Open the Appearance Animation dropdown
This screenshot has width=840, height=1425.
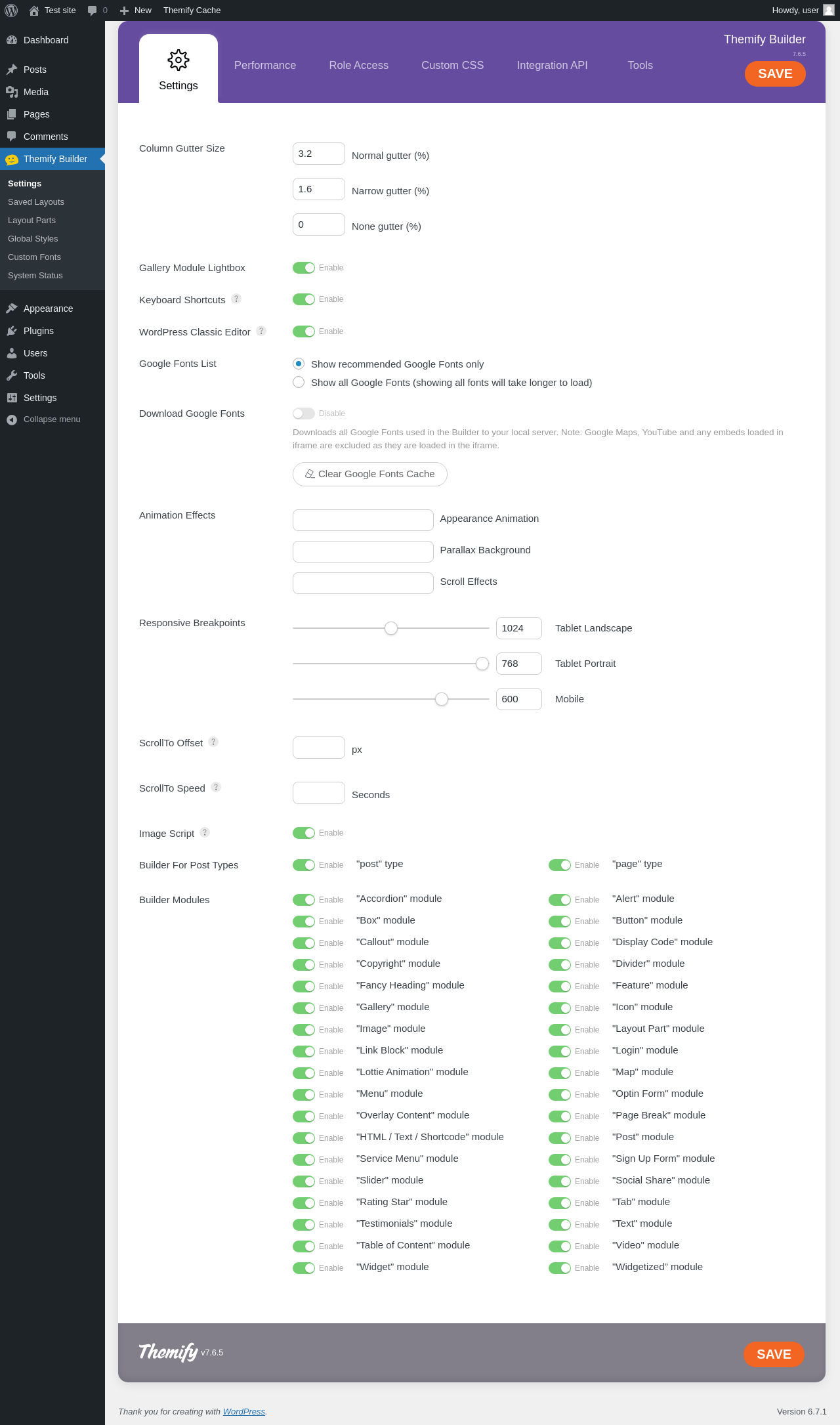point(363,520)
